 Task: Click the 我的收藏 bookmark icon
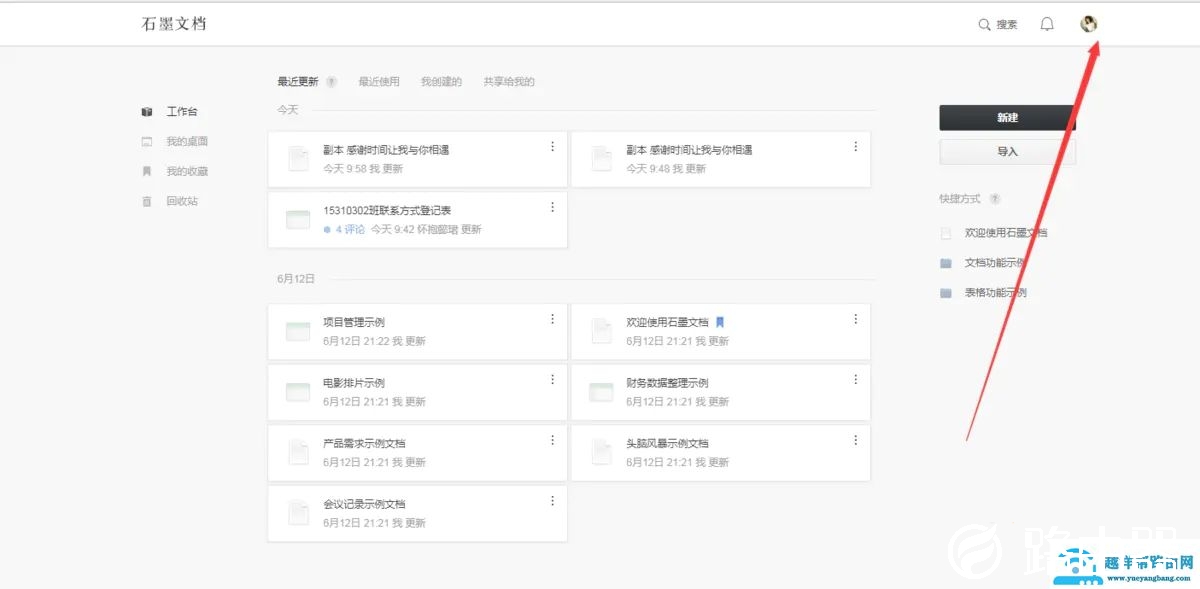[147, 171]
